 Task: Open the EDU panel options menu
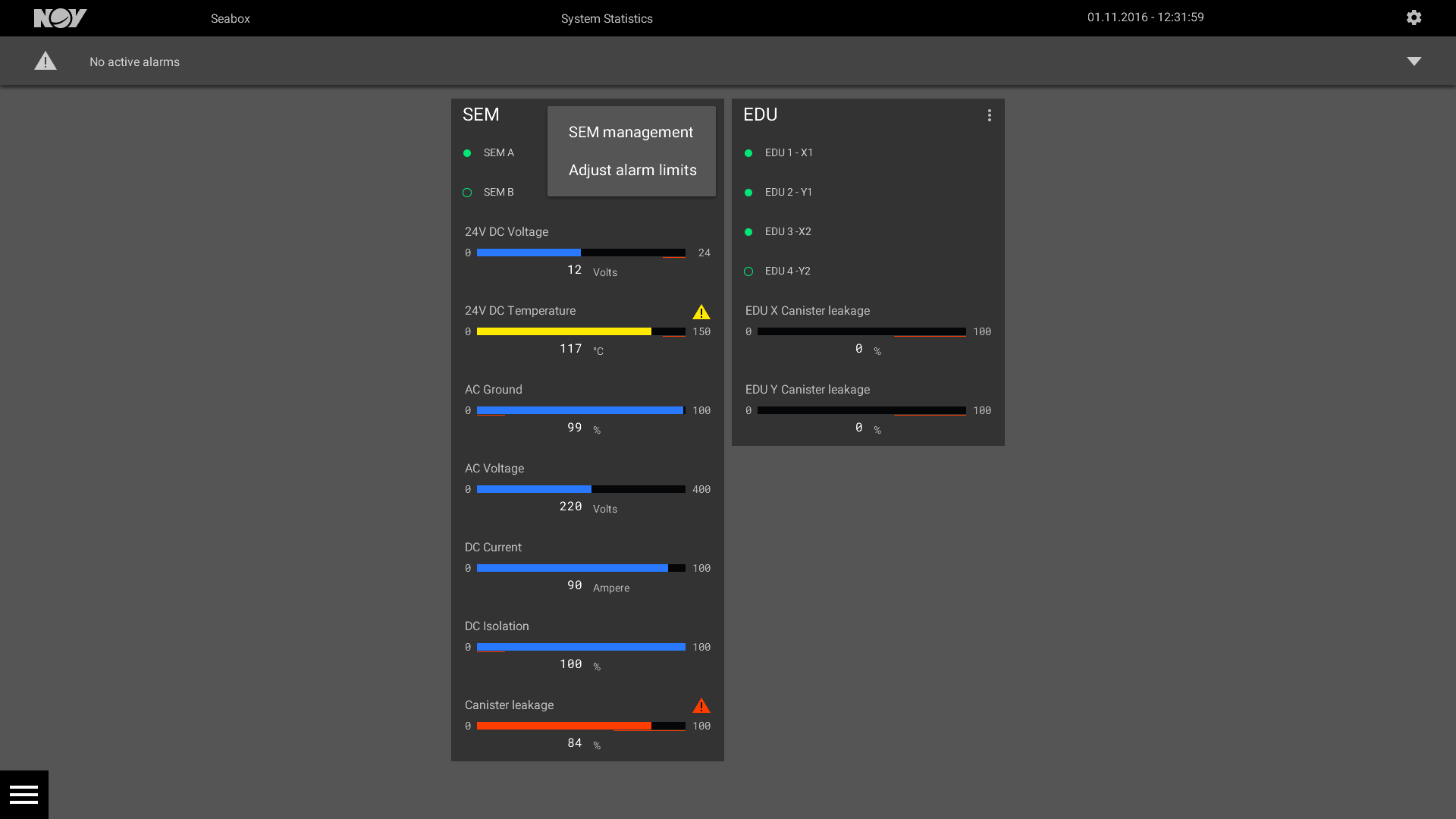point(989,115)
